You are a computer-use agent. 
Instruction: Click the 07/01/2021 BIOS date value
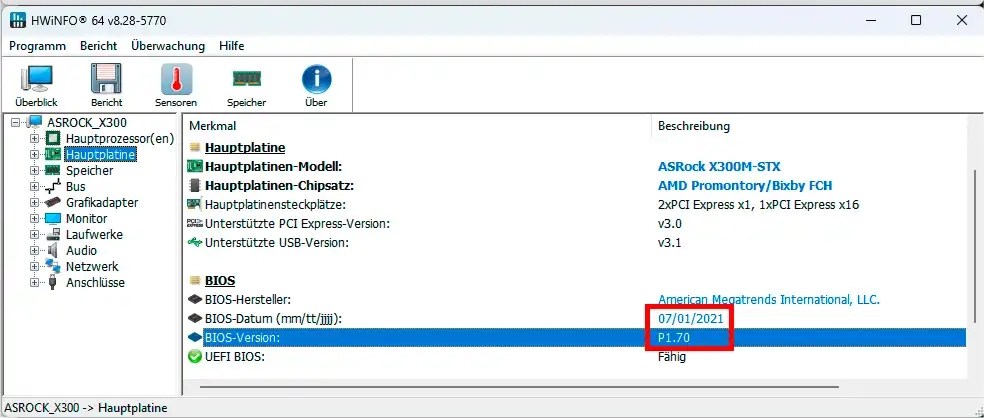(x=690, y=319)
